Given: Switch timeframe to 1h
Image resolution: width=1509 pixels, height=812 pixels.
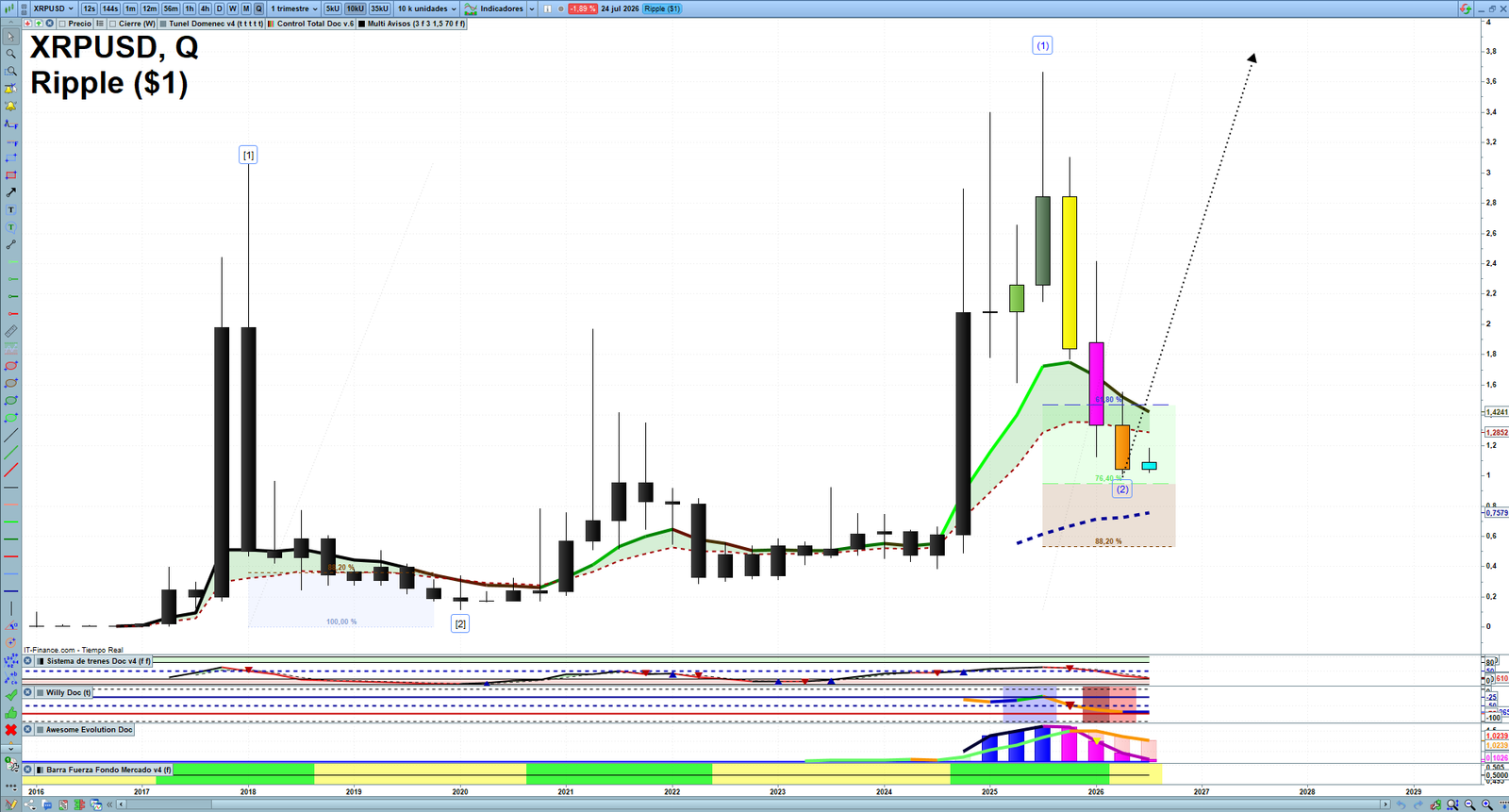Looking at the screenshot, I should [x=190, y=8].
